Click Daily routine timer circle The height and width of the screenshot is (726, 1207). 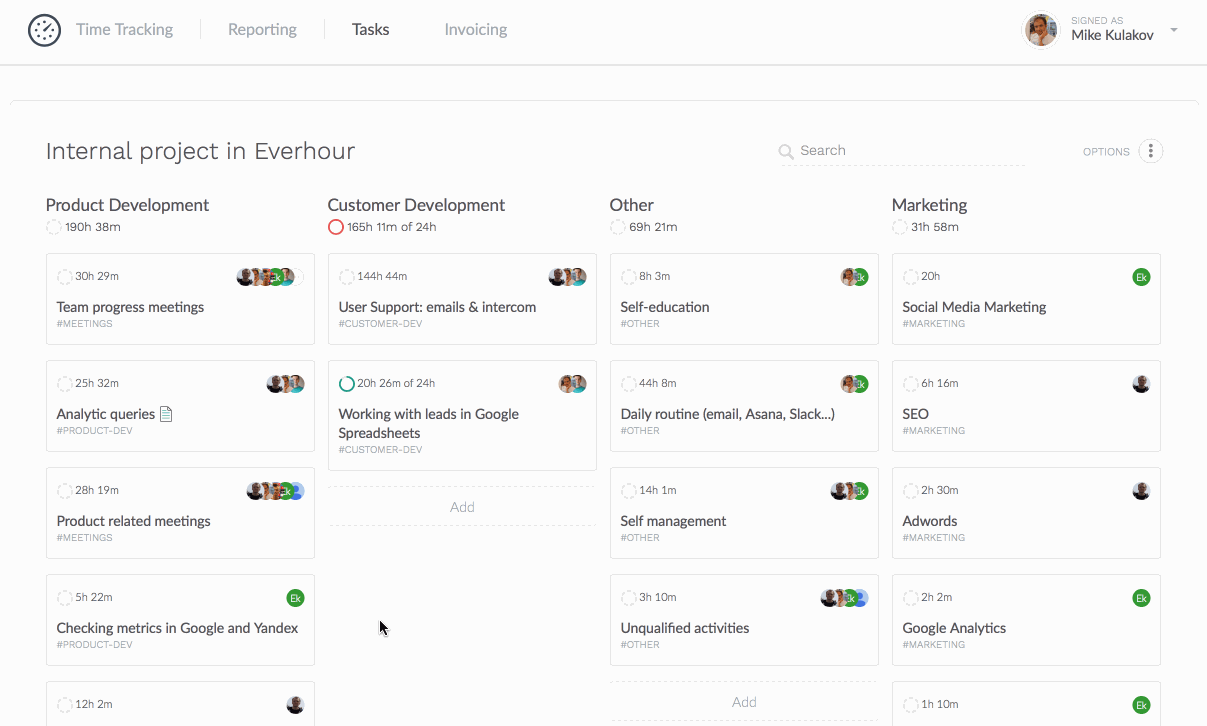click(629, 384)
